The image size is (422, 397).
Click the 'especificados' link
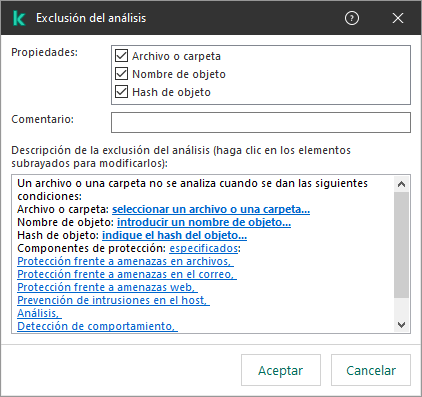pos(203,248)
